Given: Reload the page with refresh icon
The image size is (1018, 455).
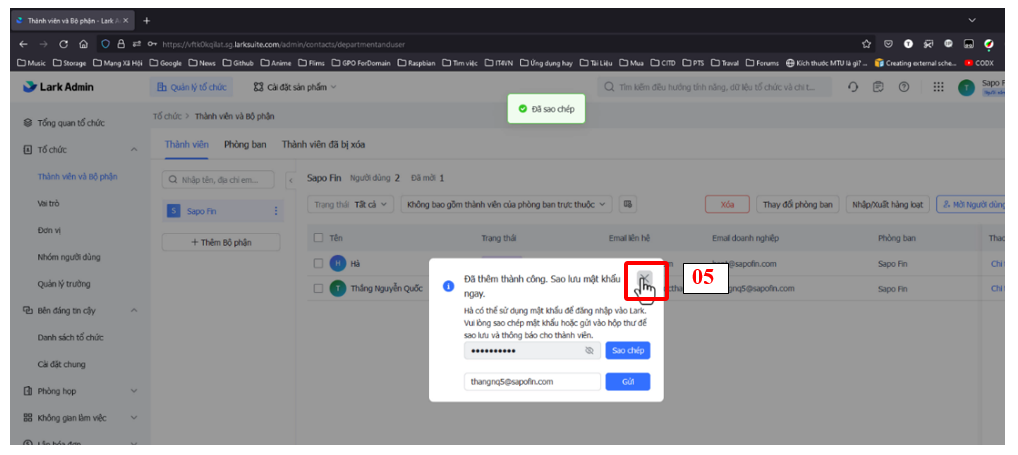Looking at the screenshot, I should tap(64, 44).
